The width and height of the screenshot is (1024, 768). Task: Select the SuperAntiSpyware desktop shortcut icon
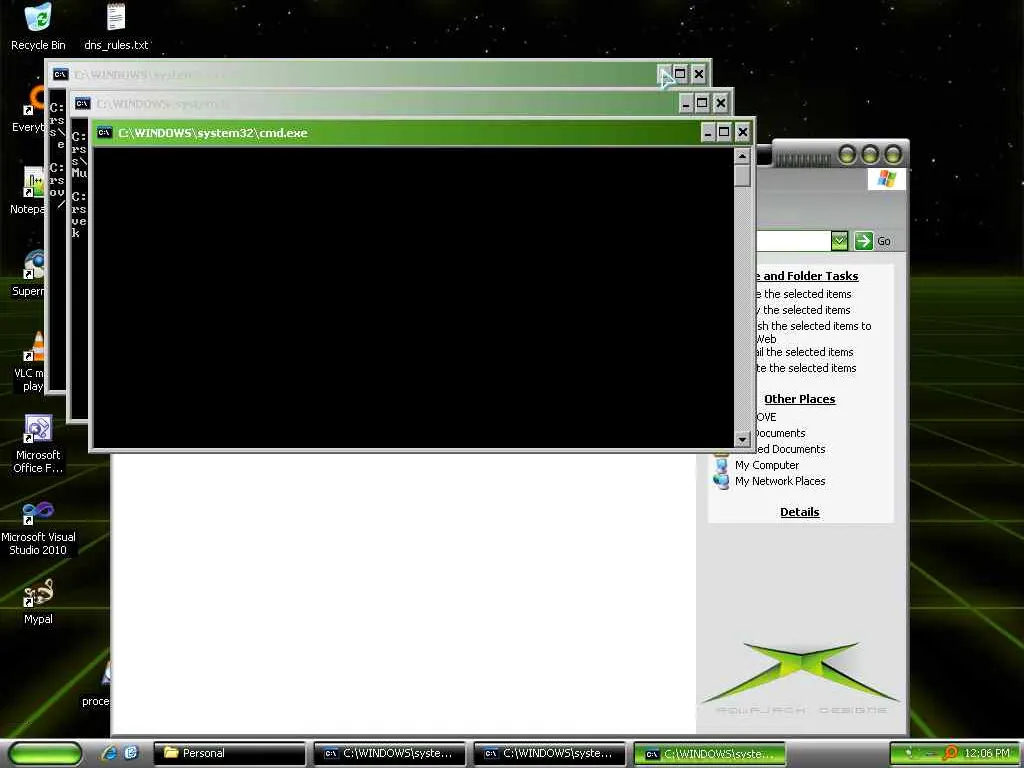tap(30, 274)
